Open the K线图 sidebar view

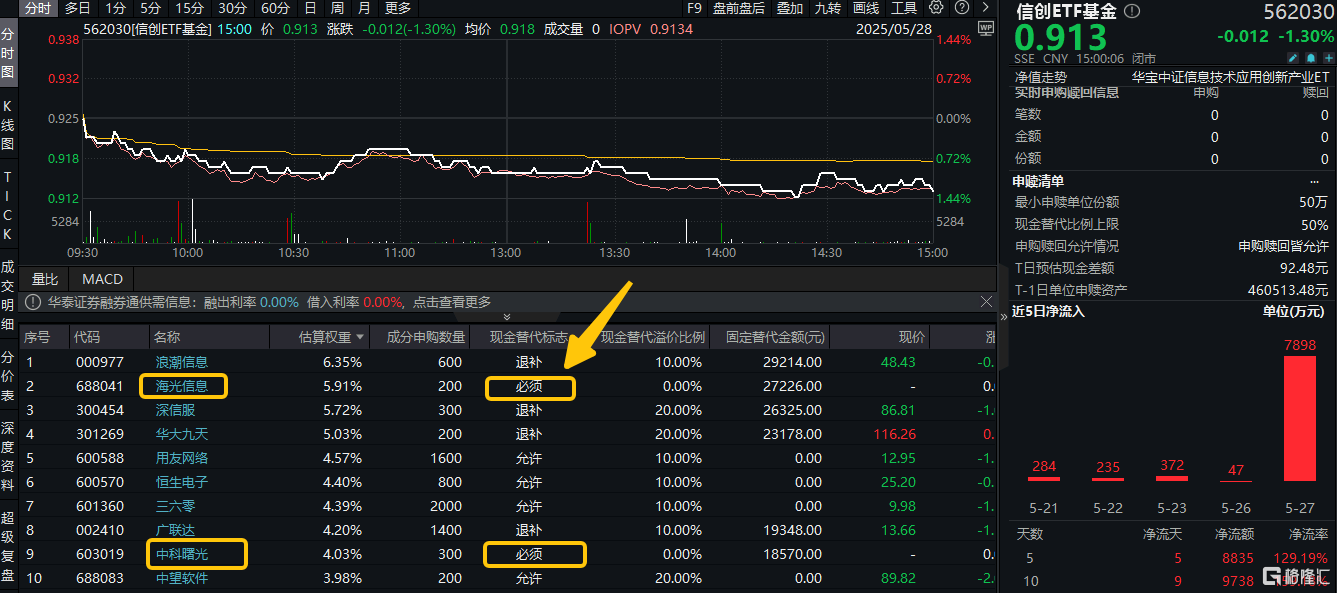pos(8,124)
